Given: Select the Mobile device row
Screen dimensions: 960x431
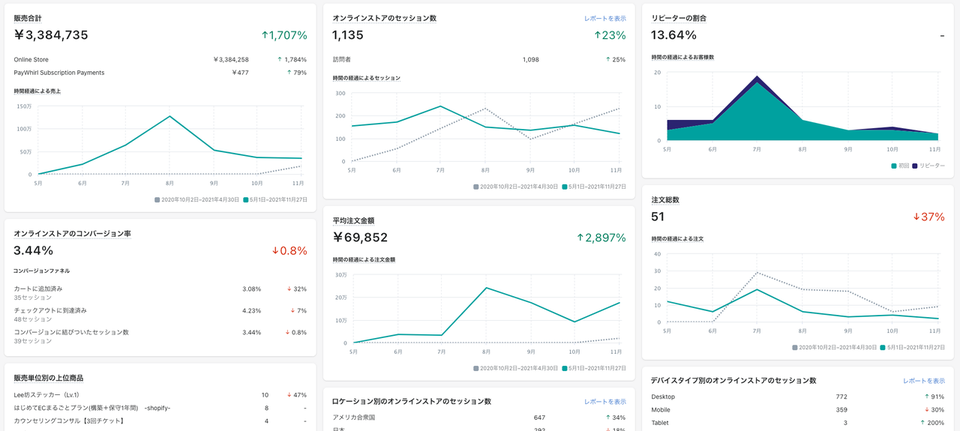Looking at the screenshot, I should (798, 410).
